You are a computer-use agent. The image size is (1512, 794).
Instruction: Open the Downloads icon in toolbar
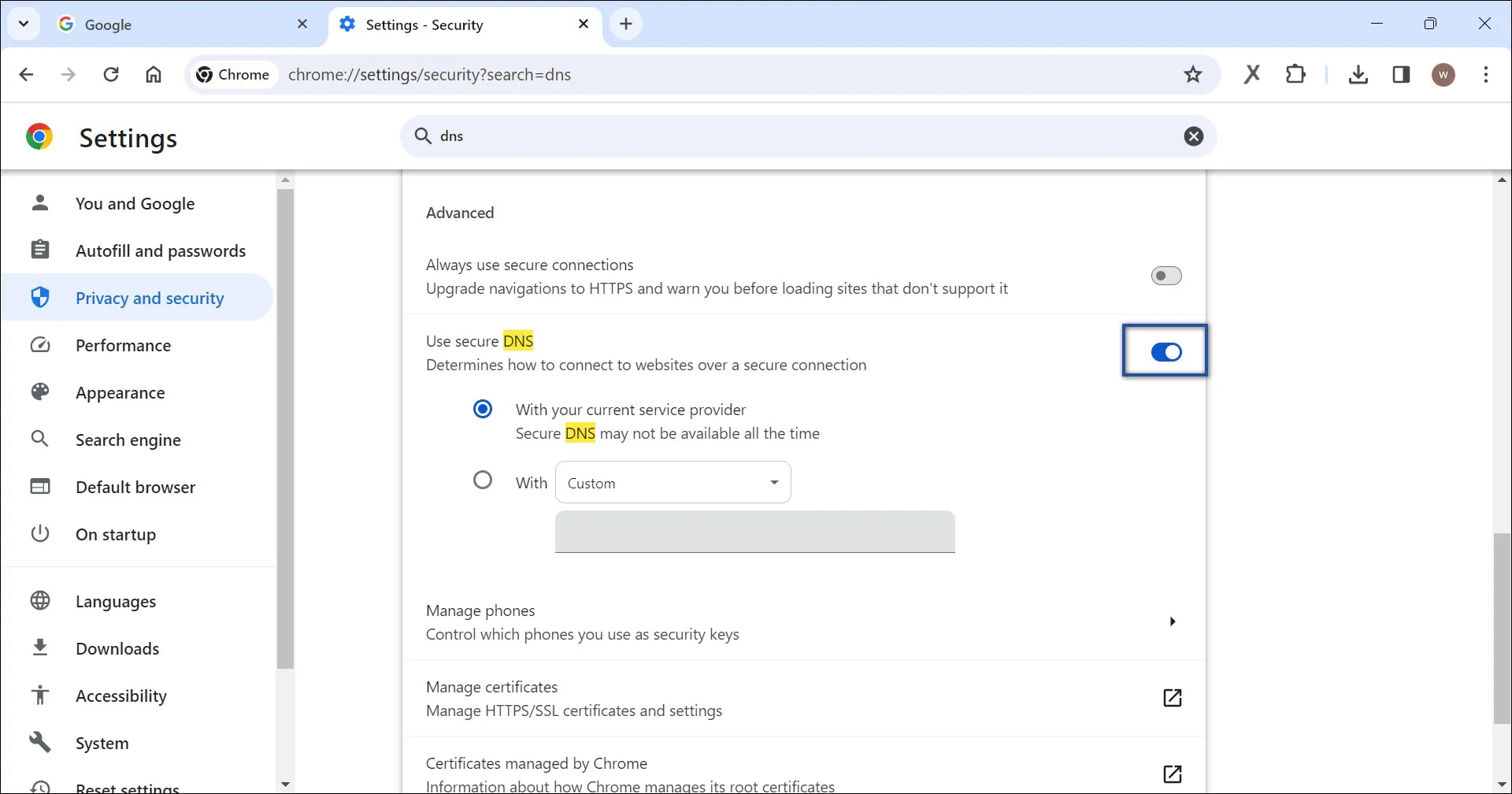[x=1358, y=74]
